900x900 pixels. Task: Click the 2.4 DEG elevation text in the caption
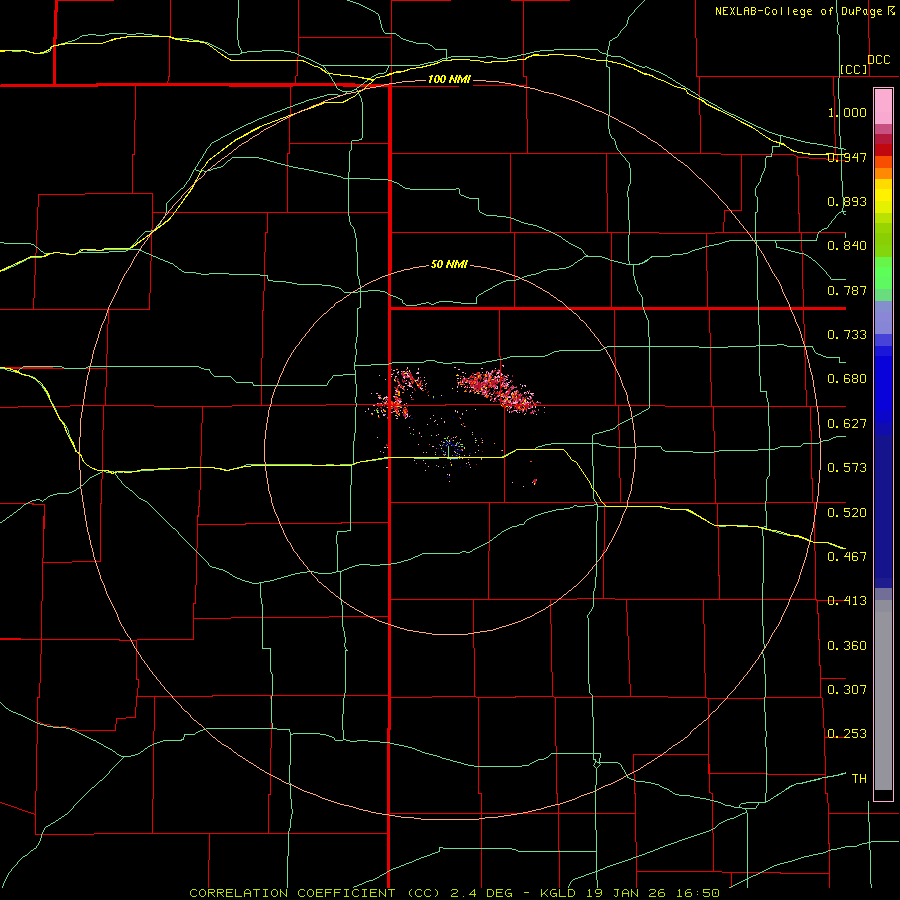coord(481,893)
